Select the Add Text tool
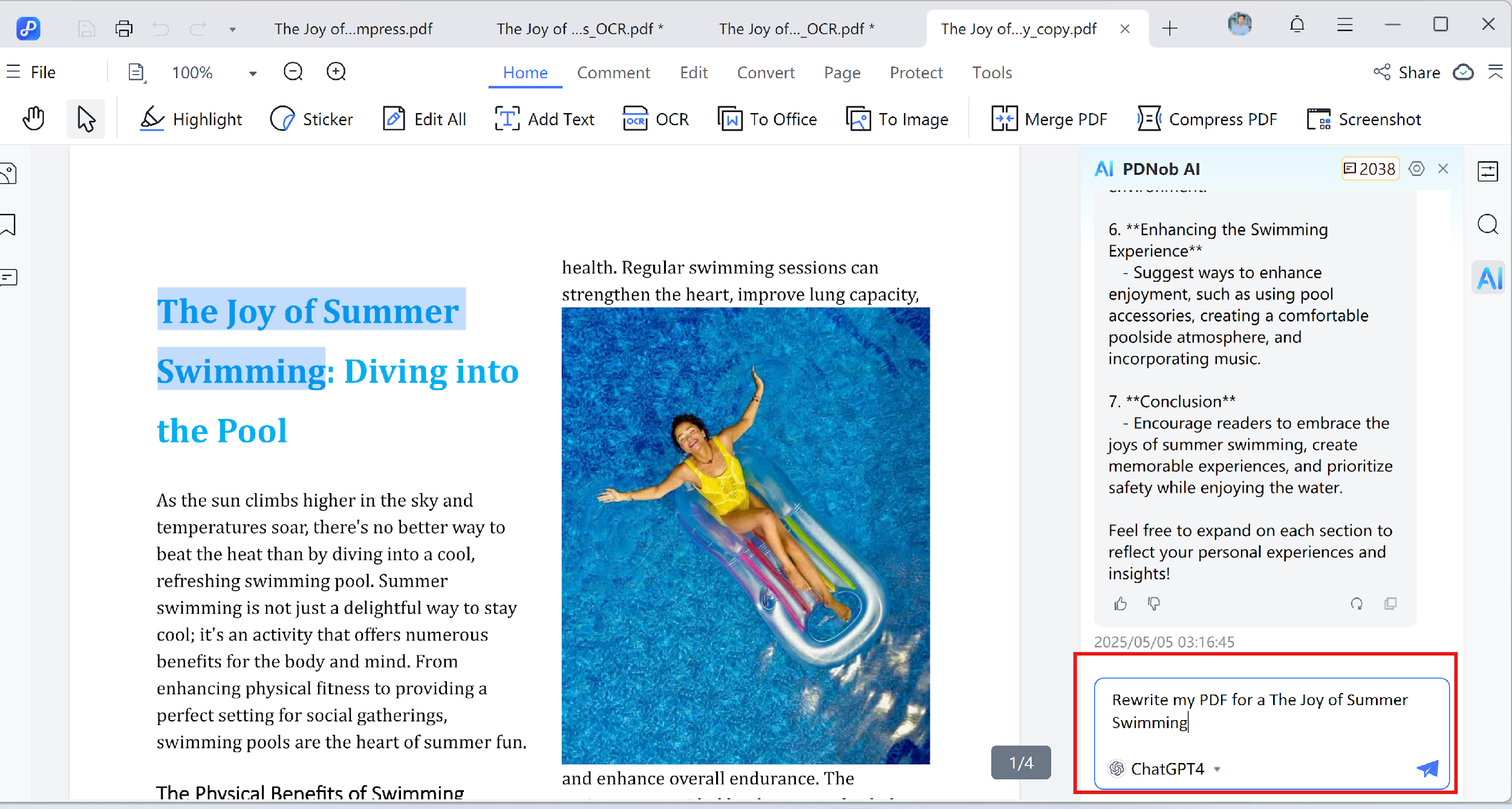 544,119
